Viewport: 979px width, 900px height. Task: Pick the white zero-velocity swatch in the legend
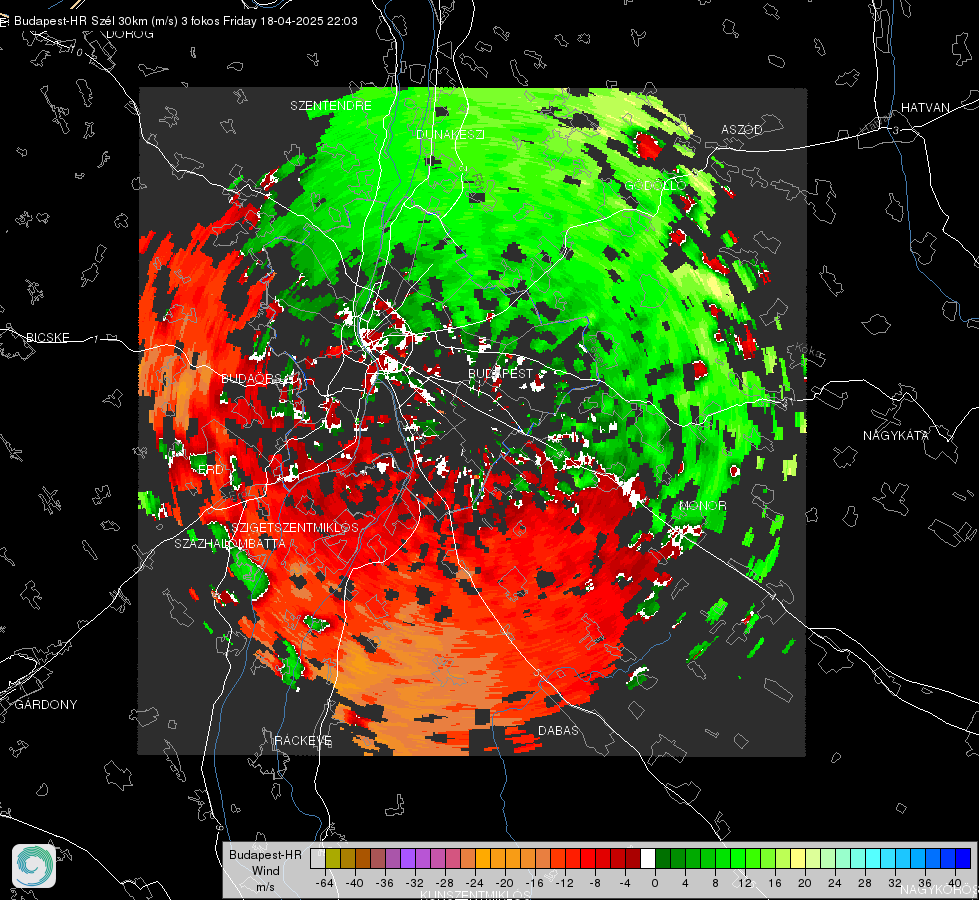(x=648, y=858)
